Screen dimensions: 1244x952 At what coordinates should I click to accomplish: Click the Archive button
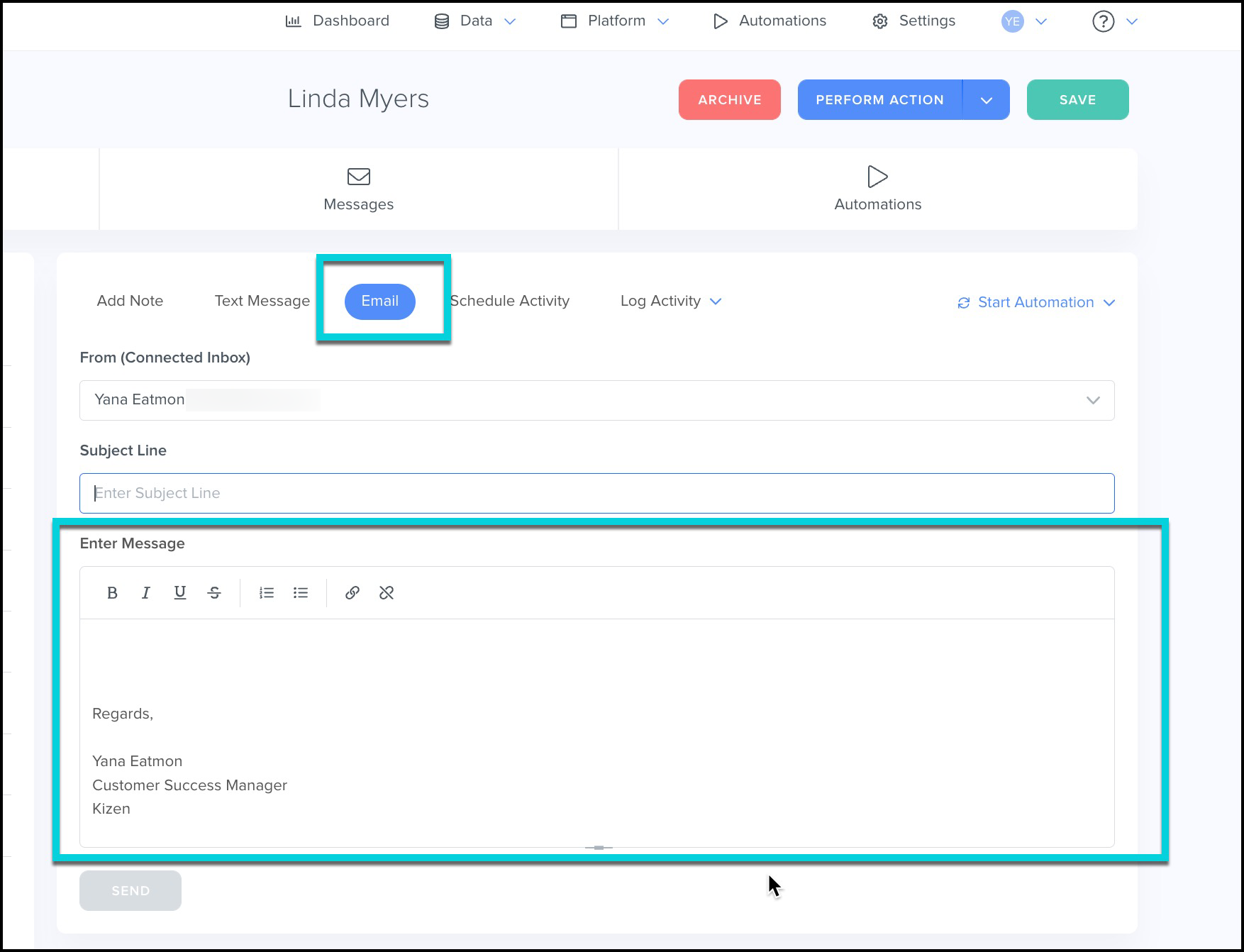pos(729,100)
